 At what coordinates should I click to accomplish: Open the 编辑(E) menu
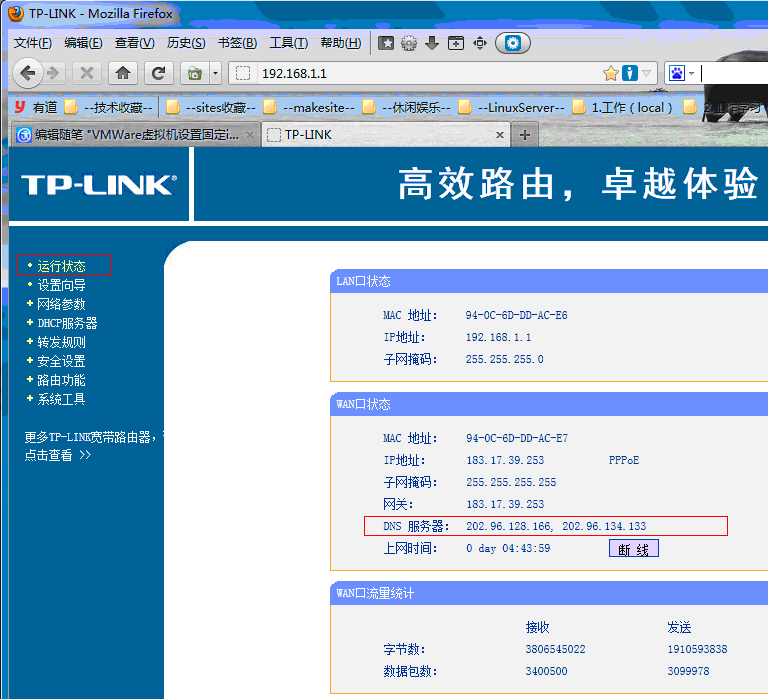pyautogui.click(x=83, y=43)
